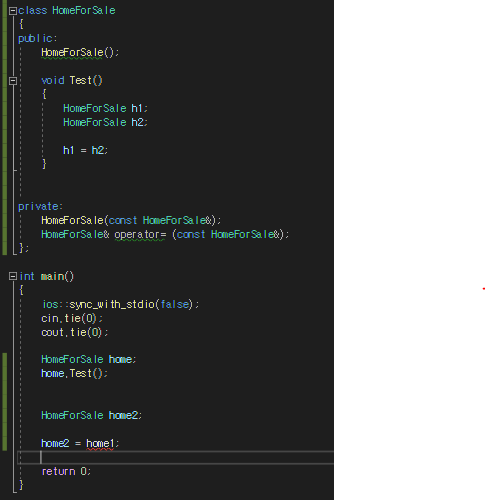This screenshot has height=500, width=485.
Task: Click the 'cin.tie(0);' line
Action: point(72,318)
